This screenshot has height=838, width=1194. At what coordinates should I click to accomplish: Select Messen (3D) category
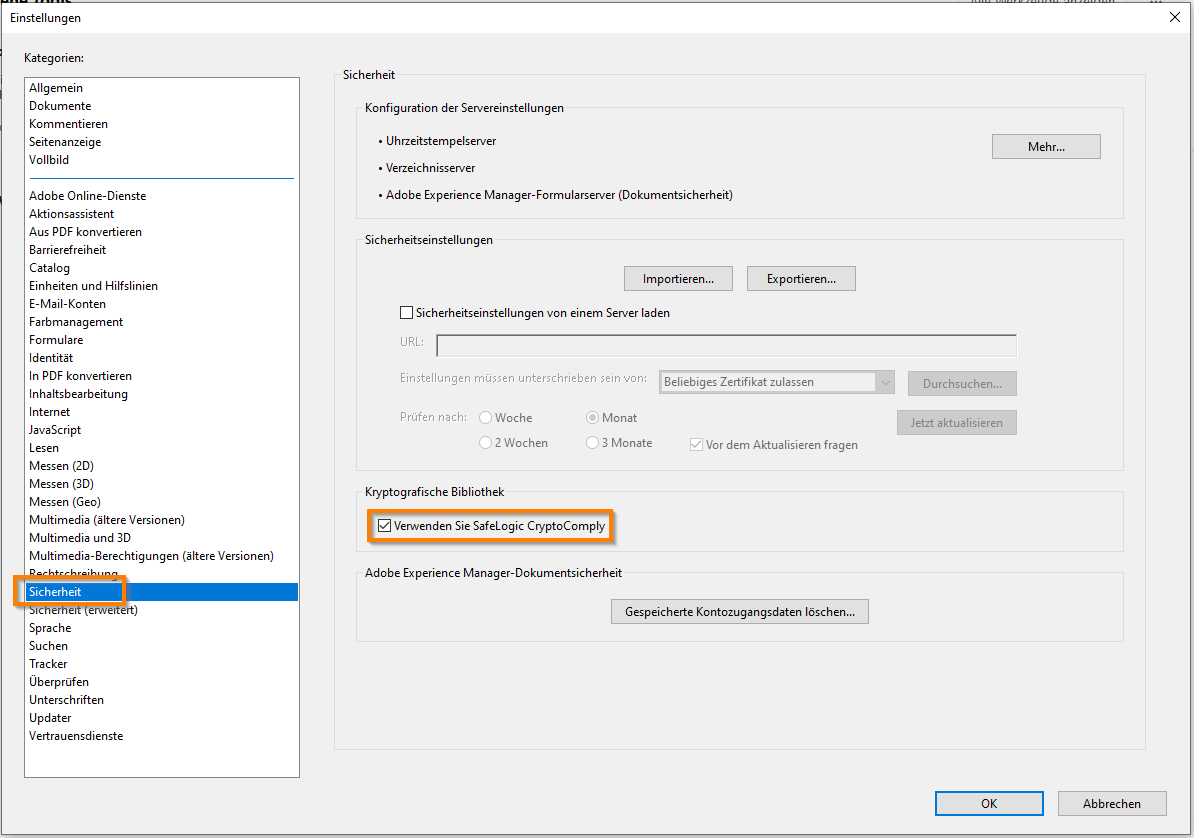click(62, 484)
